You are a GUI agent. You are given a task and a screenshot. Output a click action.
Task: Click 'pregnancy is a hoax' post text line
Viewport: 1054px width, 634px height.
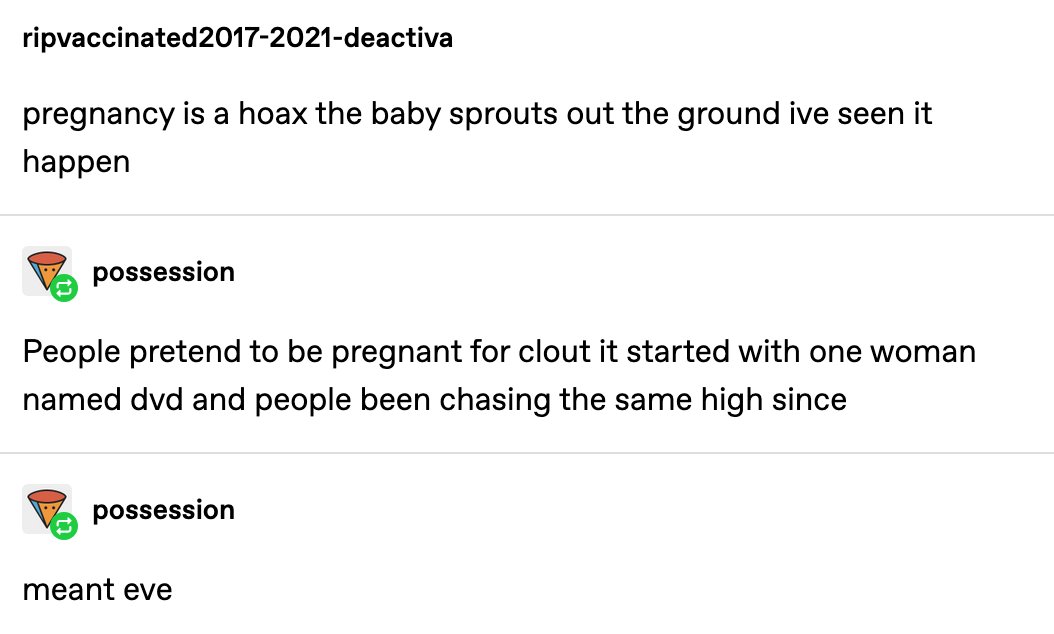[x=477, y=114]
